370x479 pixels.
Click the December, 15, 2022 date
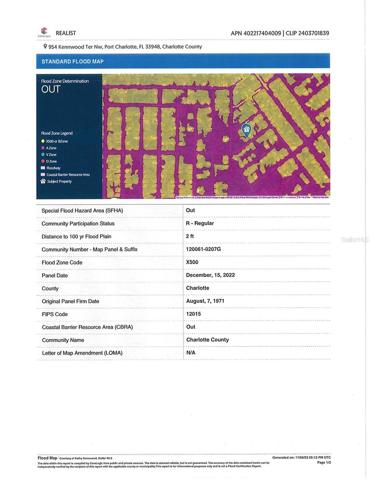point(210,275)
